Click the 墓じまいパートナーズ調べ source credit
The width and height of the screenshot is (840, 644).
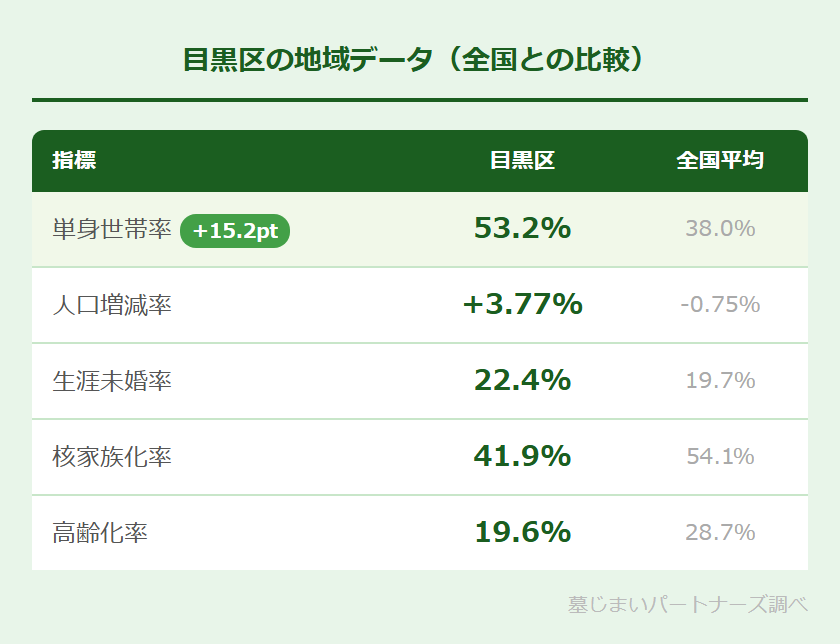click(x=687, y=605)
